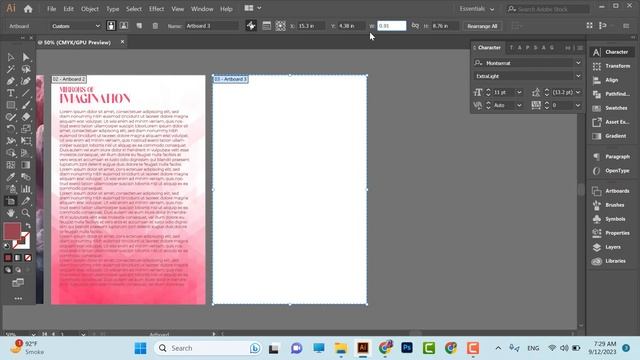Viewport: 640px width, 360px height.
Task: Toggle constrain width and height proportions
Action: (415, 26)
